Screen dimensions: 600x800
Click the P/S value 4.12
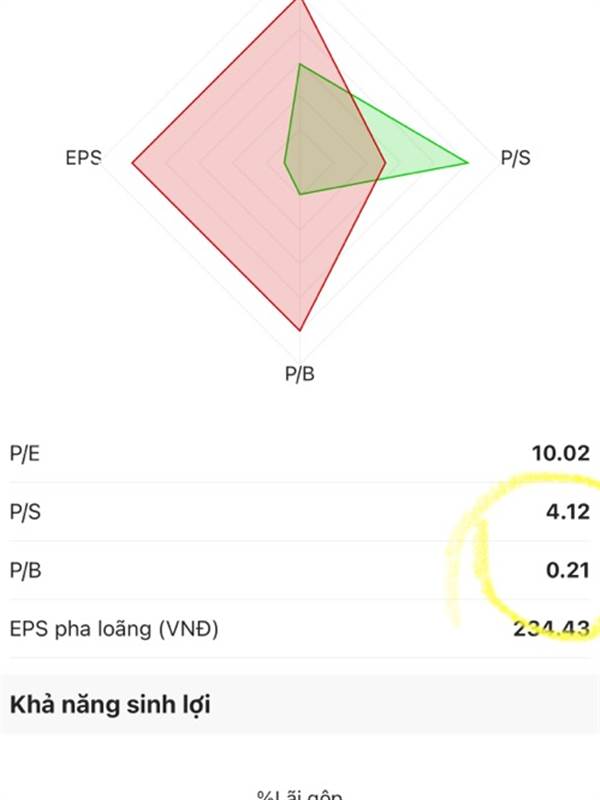[x=568, y=511]
